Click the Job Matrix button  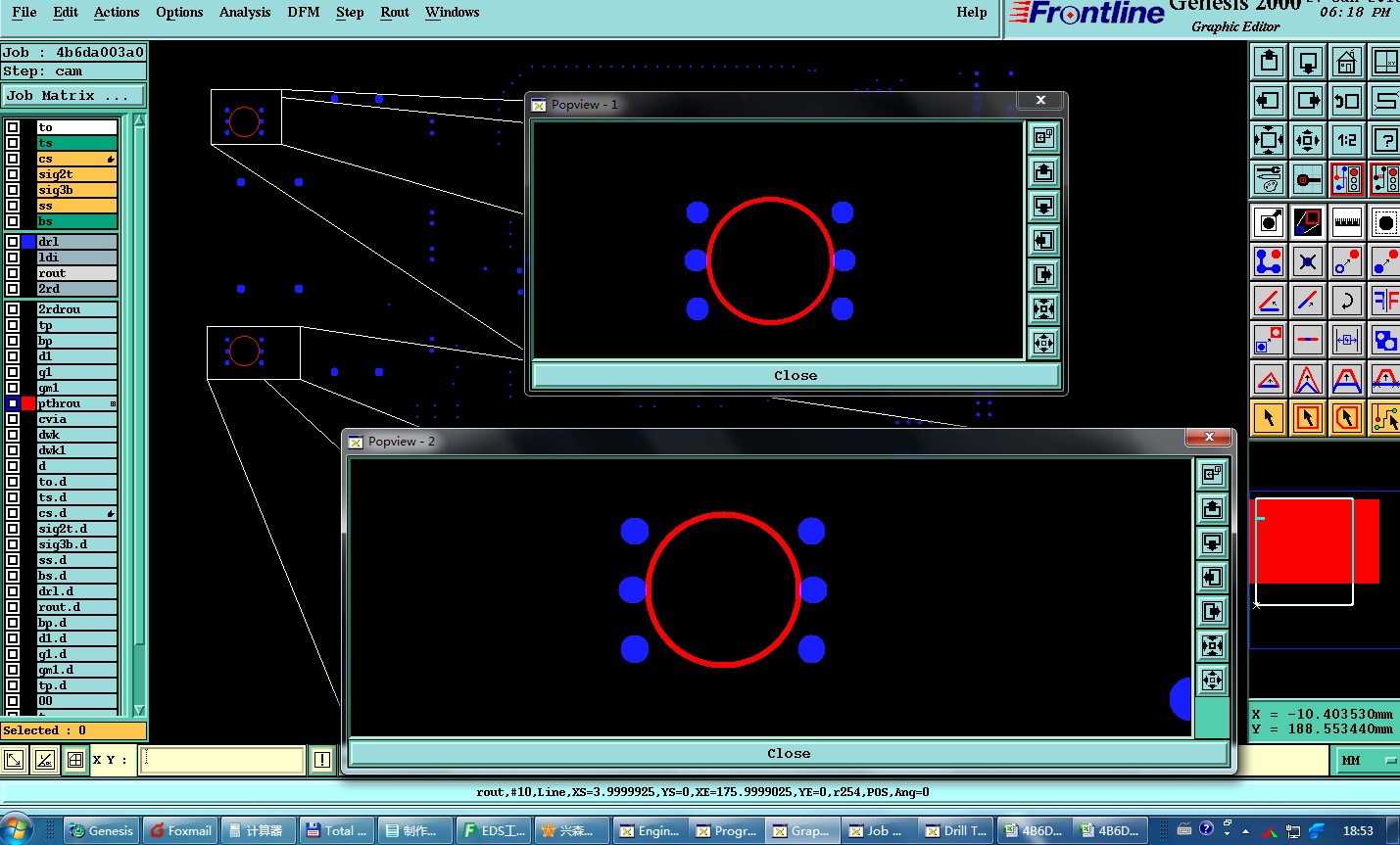point(73,95)
